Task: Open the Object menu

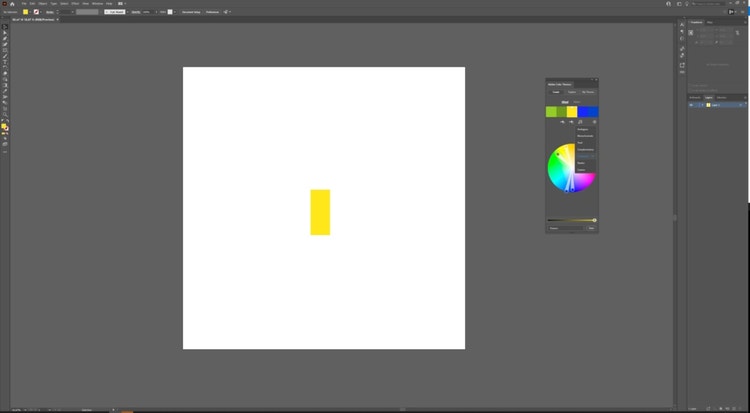Action: 43,3
